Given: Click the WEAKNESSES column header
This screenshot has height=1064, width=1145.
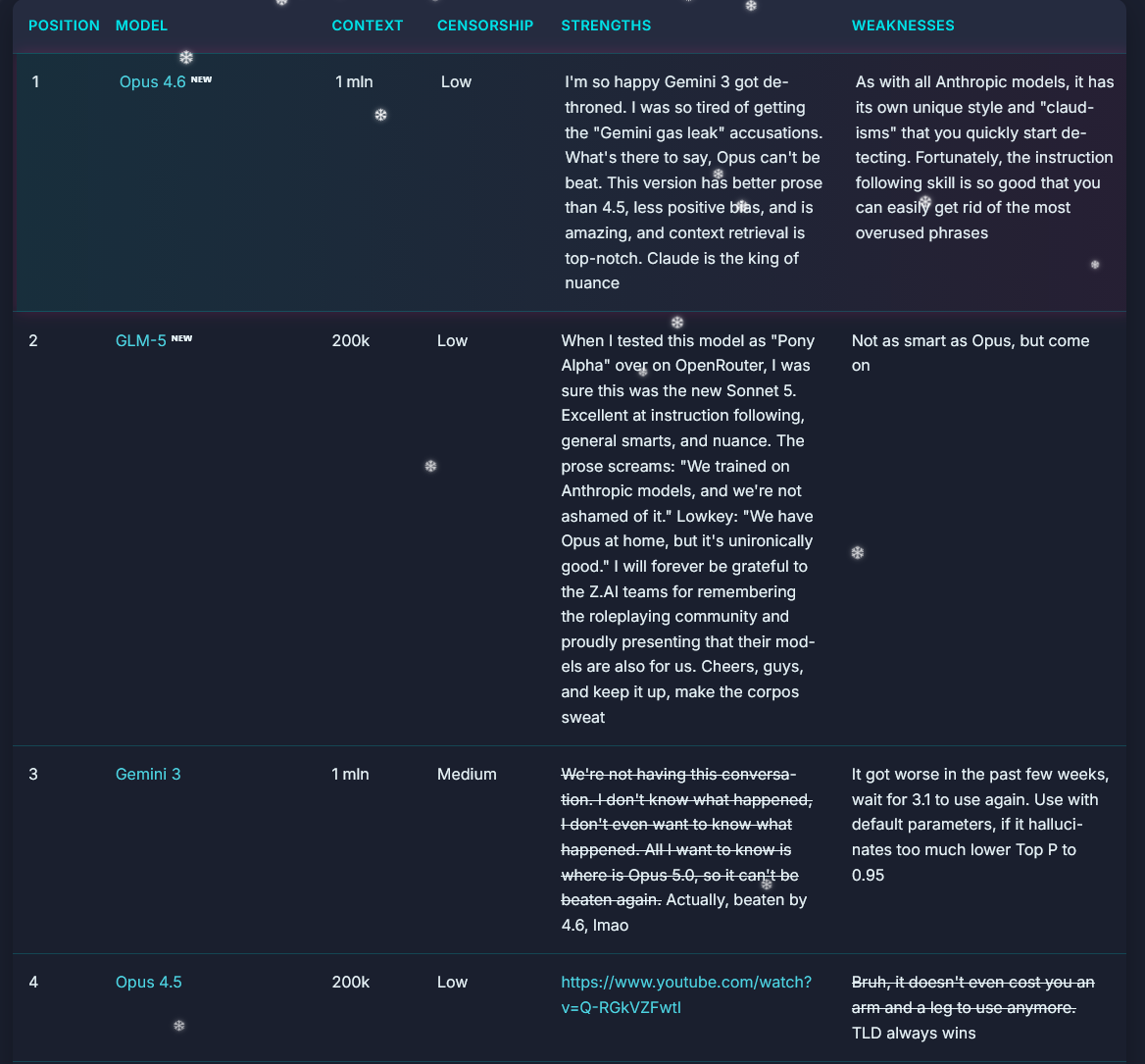Looking at the screenshot, I should pyautogui.click(x=903, y=25).
